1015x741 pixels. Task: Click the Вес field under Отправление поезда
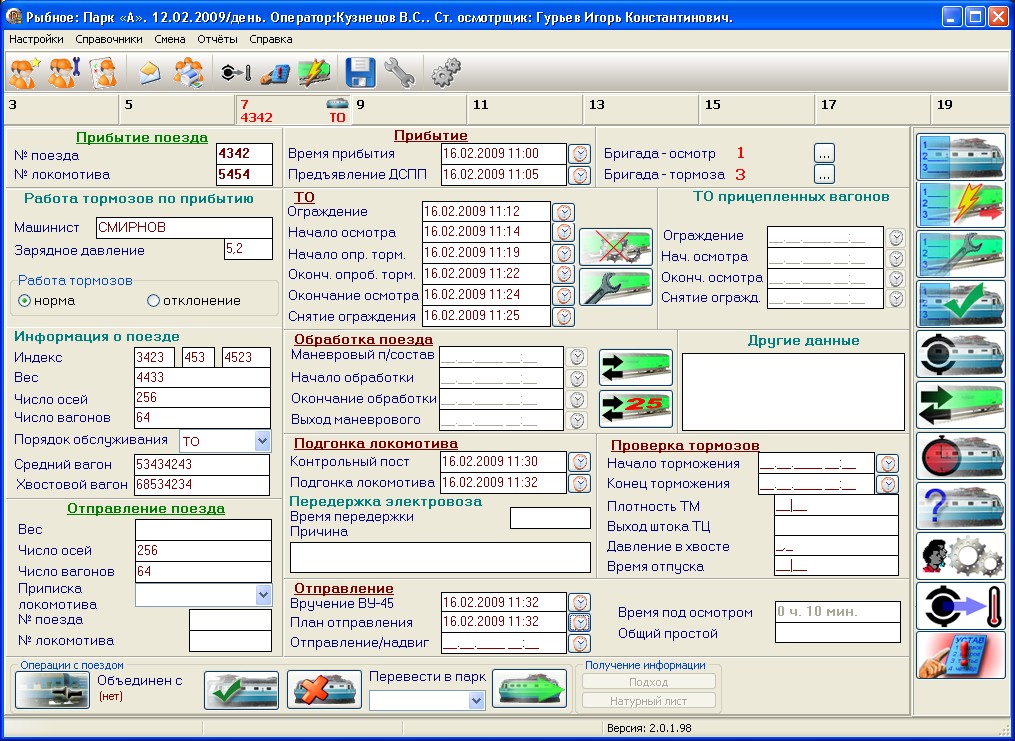203,529
